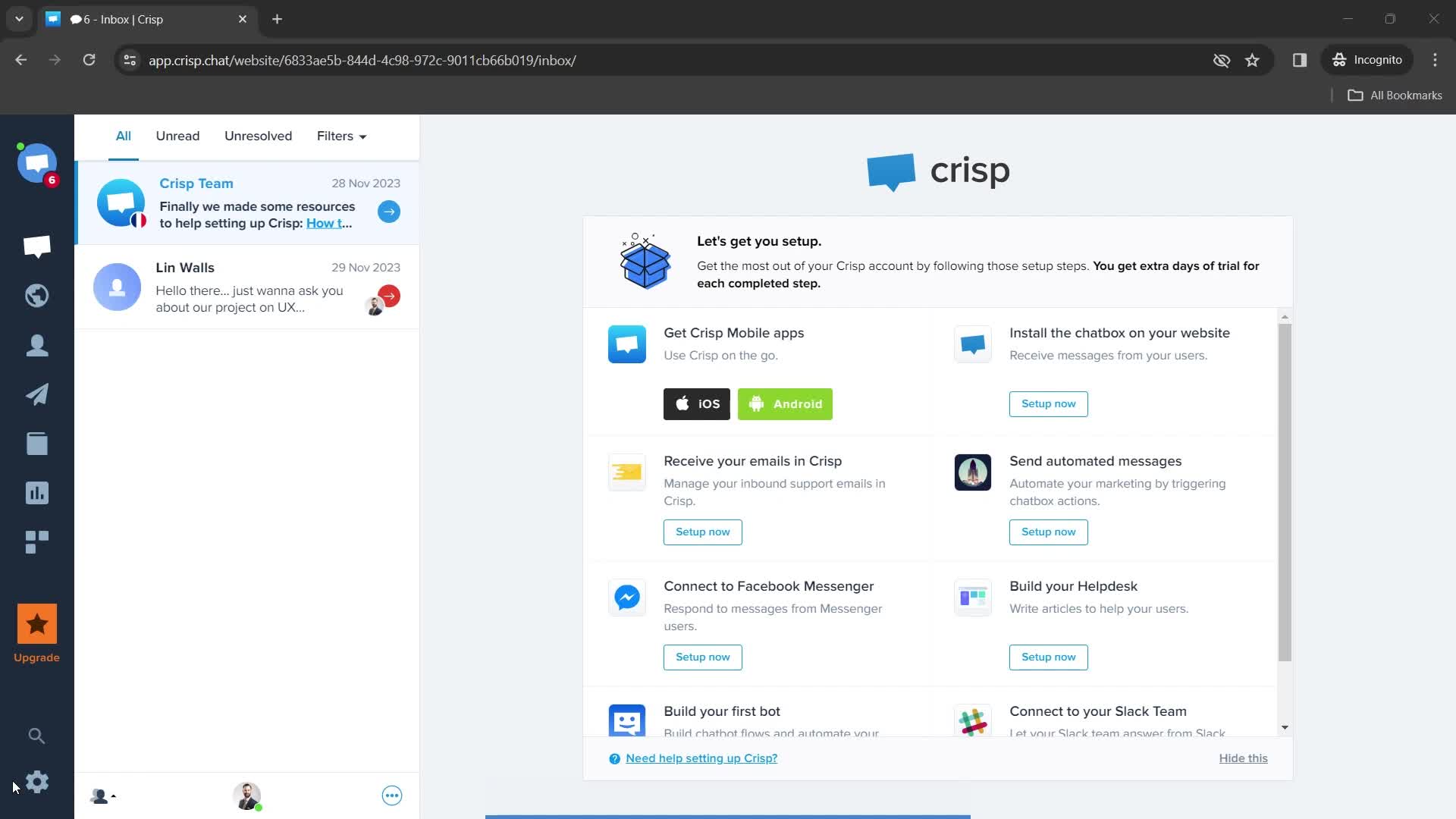
Task: Click Setup now for Install chatbox
Action: pos(1048,403)
